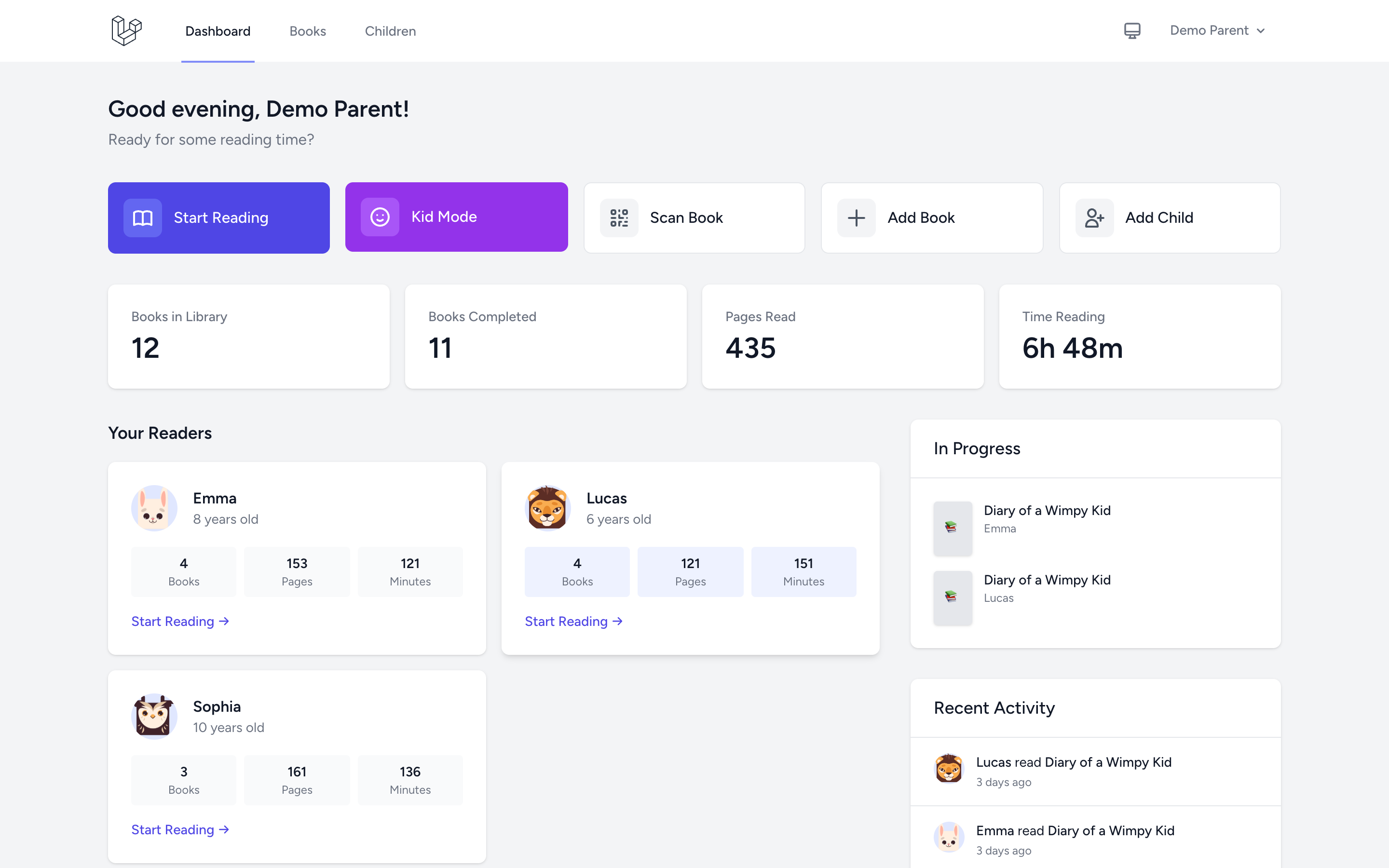This screenshot has height=868, width=1389.
Task: Expand the Demo Parent account menu
Action: coord(1217,30)
